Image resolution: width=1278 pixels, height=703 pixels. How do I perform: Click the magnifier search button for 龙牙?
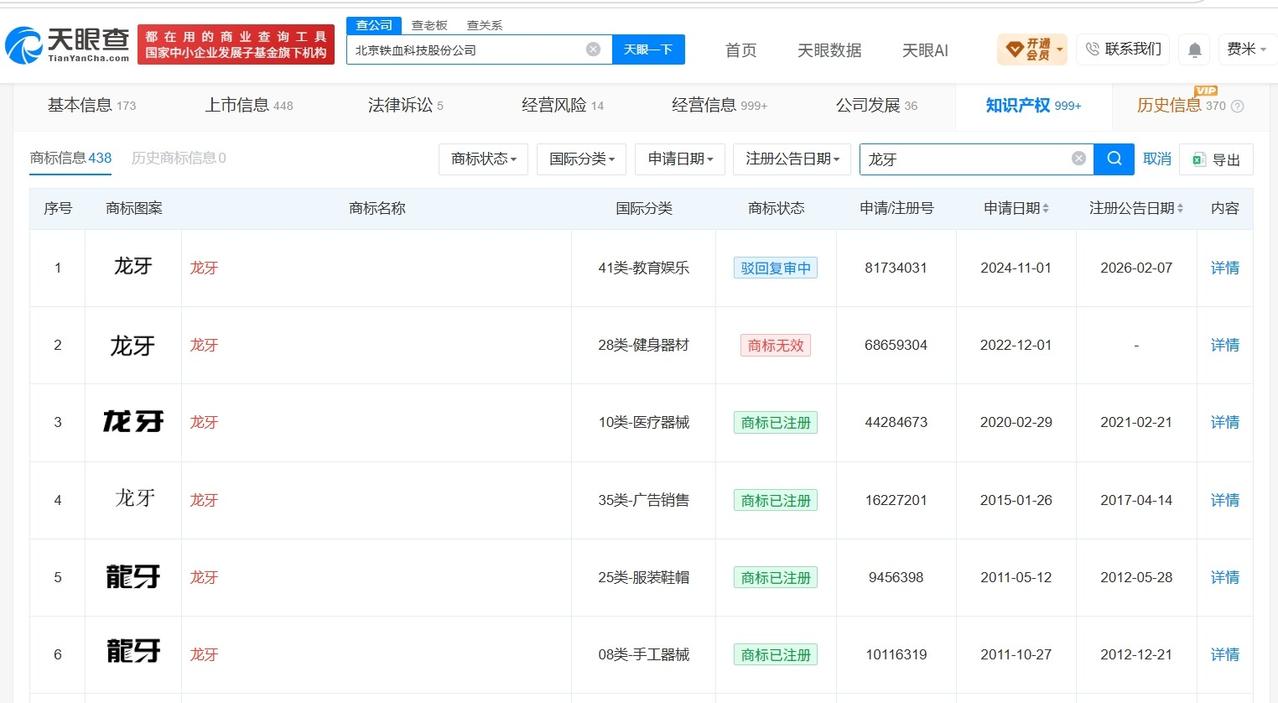(1114, 158)
